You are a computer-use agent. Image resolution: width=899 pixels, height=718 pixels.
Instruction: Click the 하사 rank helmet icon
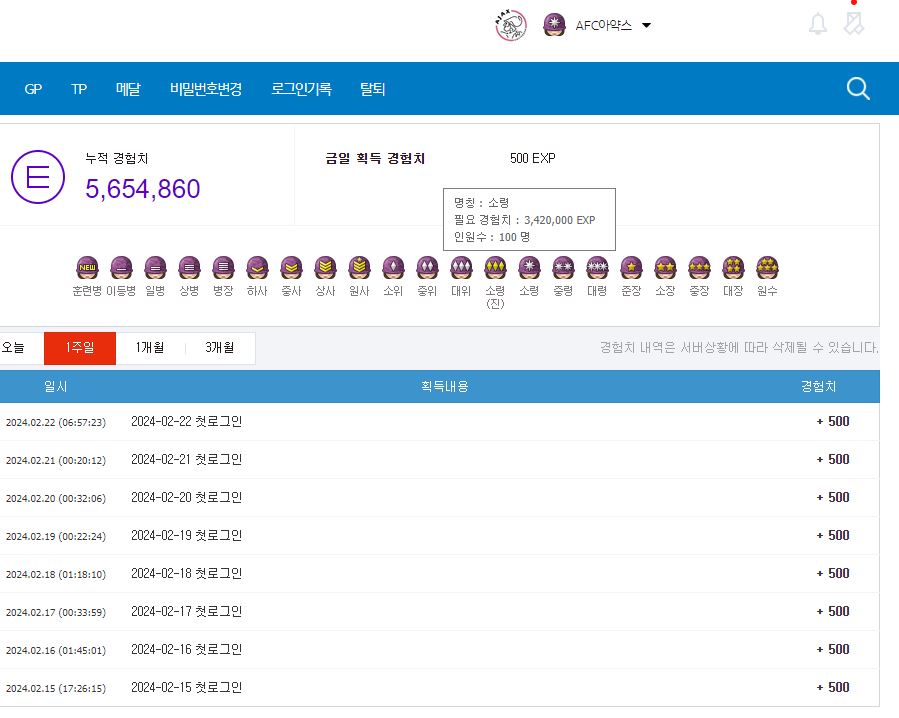257,268
